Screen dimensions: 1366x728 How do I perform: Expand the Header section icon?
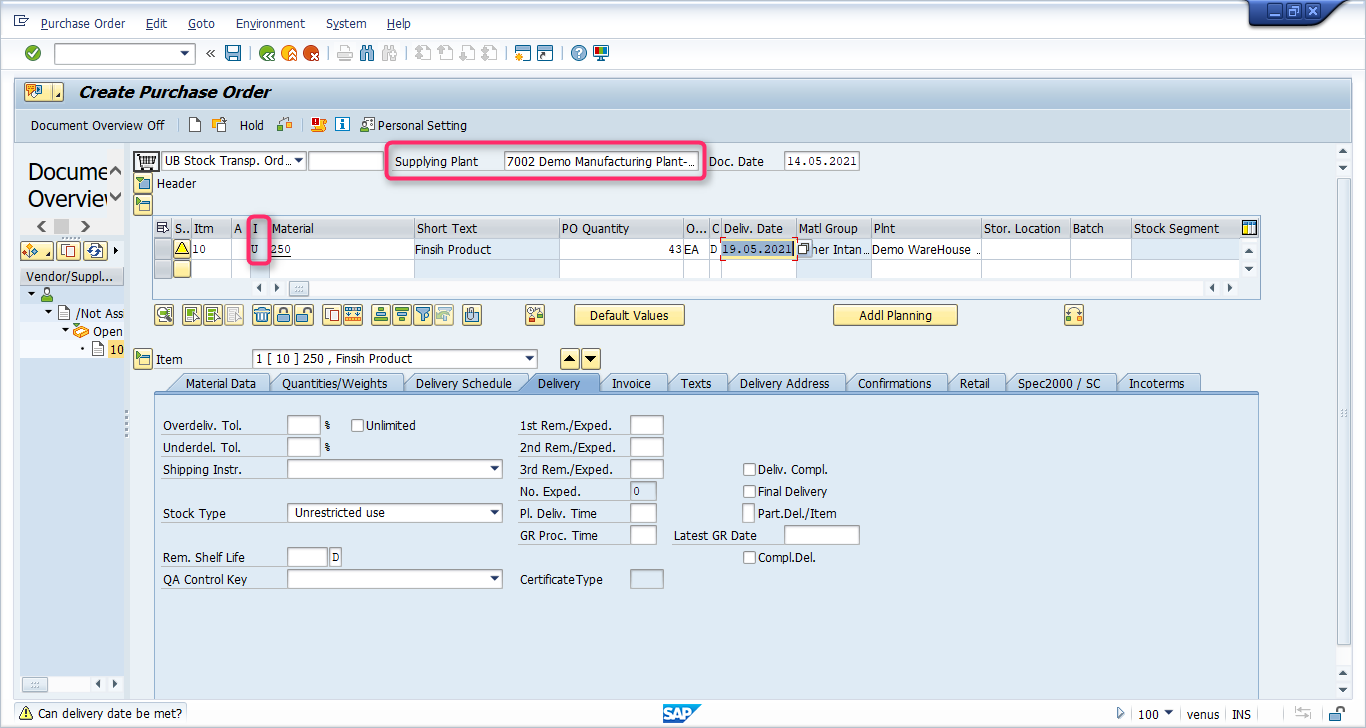tap(143, 184)
